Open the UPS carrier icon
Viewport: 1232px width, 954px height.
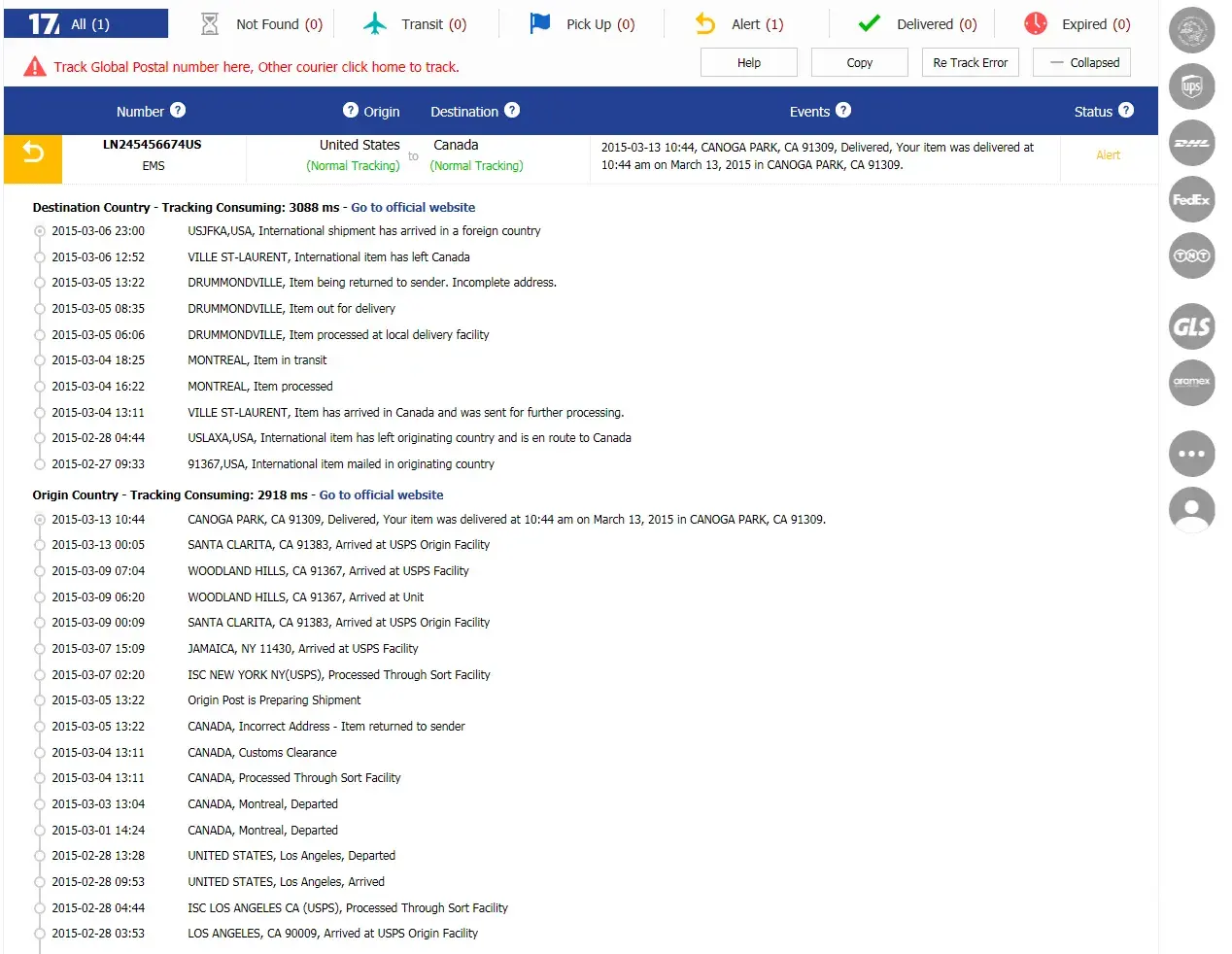[x=1191, y=86]
